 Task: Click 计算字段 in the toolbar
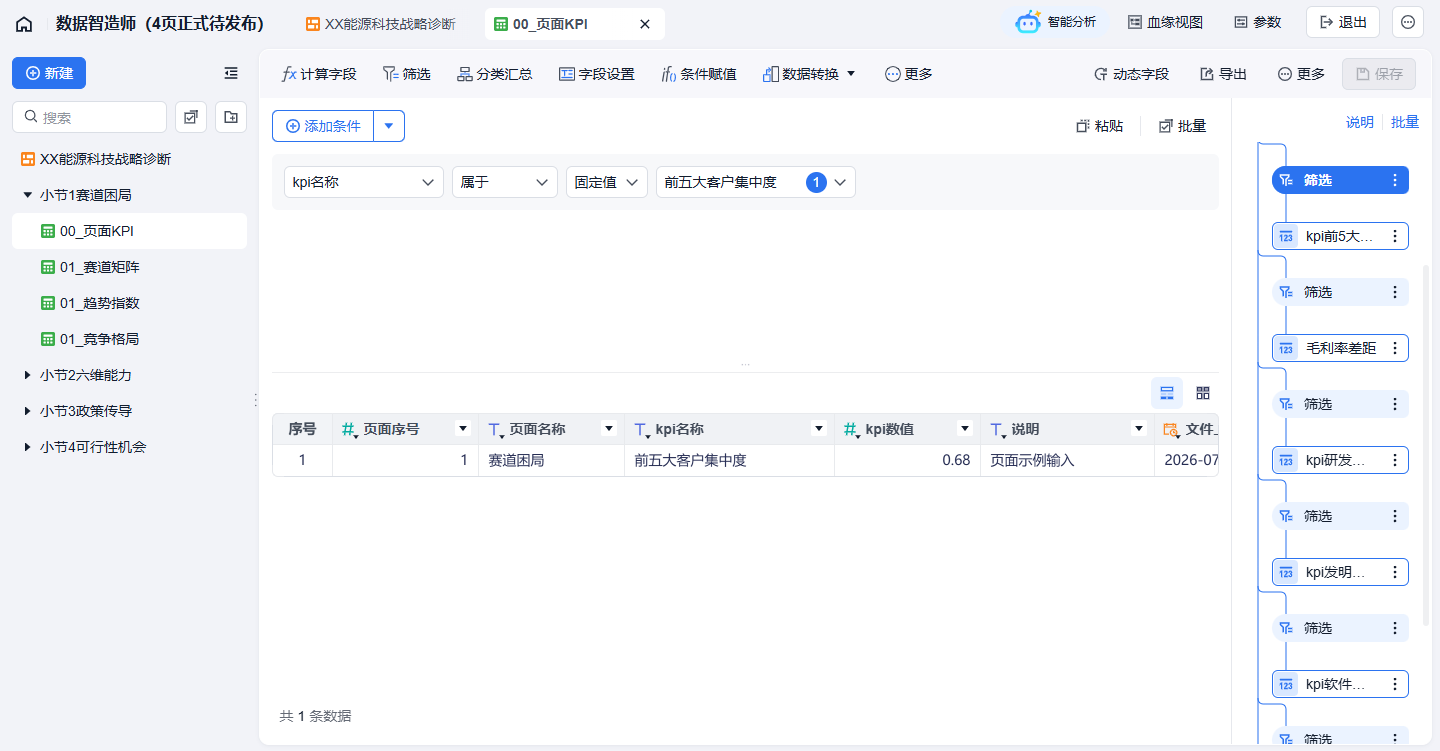click(319, 74)
